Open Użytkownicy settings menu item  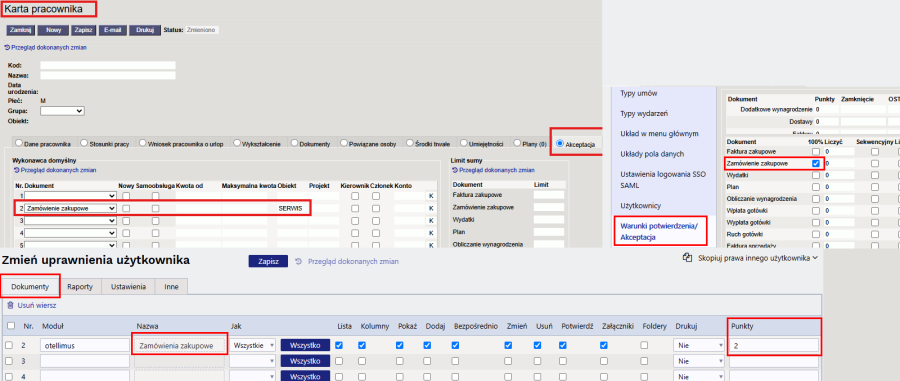coord(641,205)
